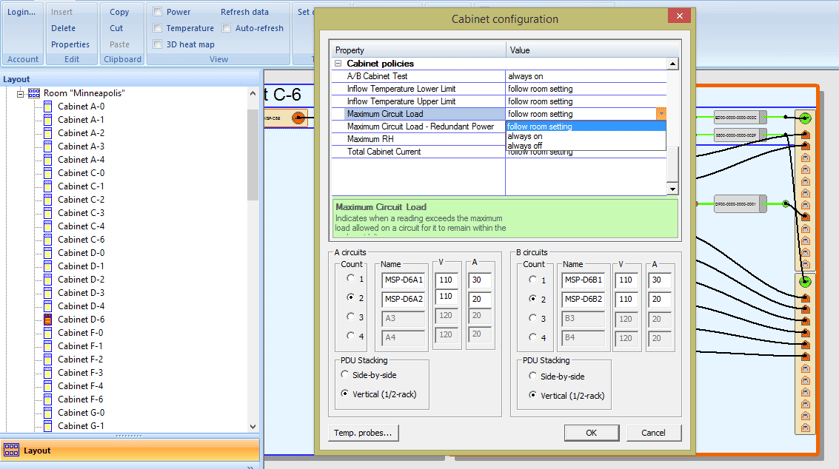Screen dimensions: 839x469
Task: Choose Vertical (1/2-rack) stacking for B circuits
Action: (x=532, y=395)
